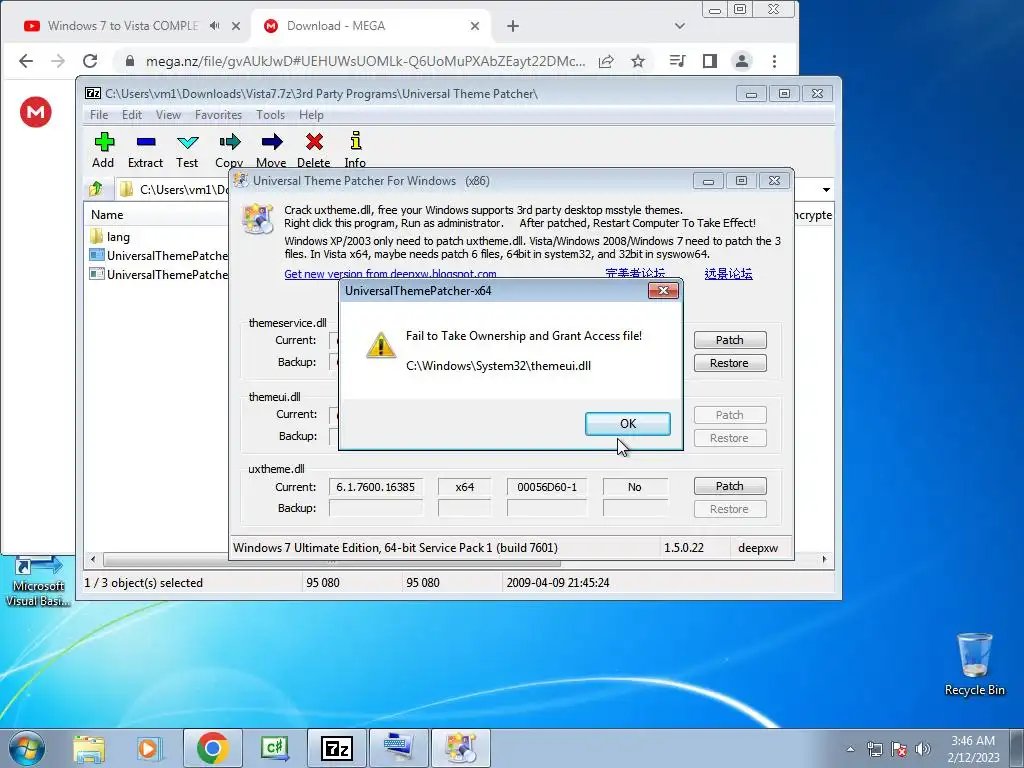This screenshot has height=768, width=1024.
Task: Open the 7-Zip Help menu
Action: (x=312, y=114)
